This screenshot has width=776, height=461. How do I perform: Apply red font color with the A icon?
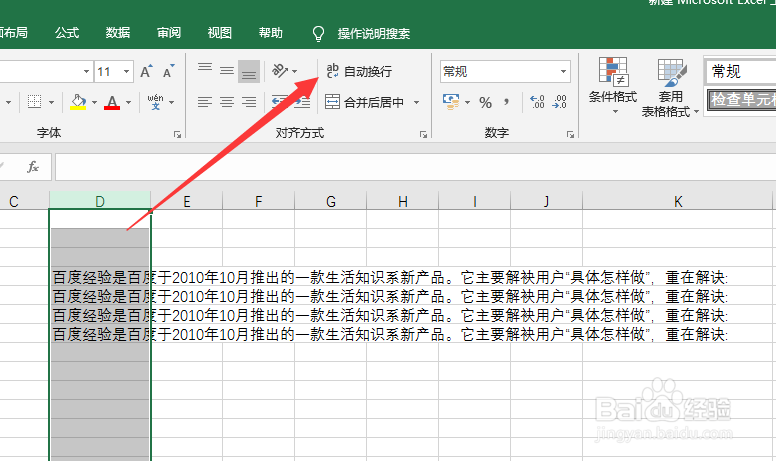[112, 102]
